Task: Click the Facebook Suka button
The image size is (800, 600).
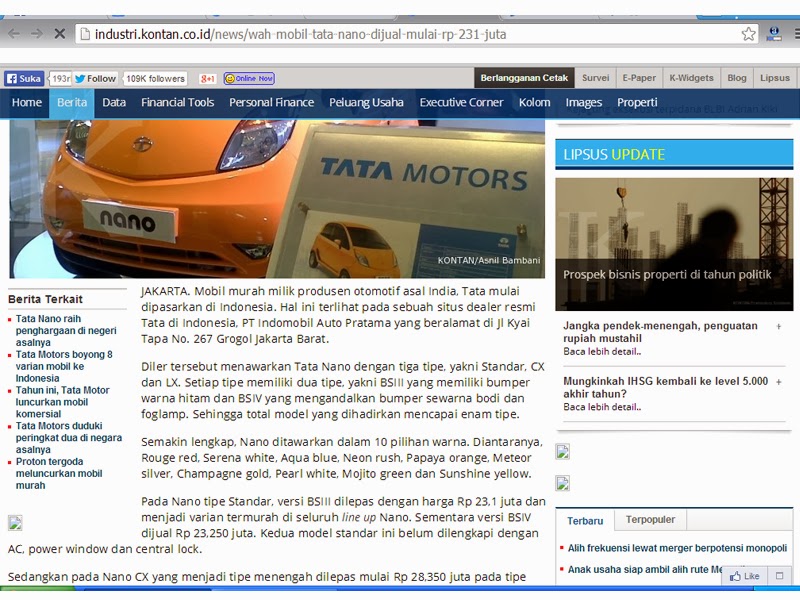Action: (x=24, y=79)
